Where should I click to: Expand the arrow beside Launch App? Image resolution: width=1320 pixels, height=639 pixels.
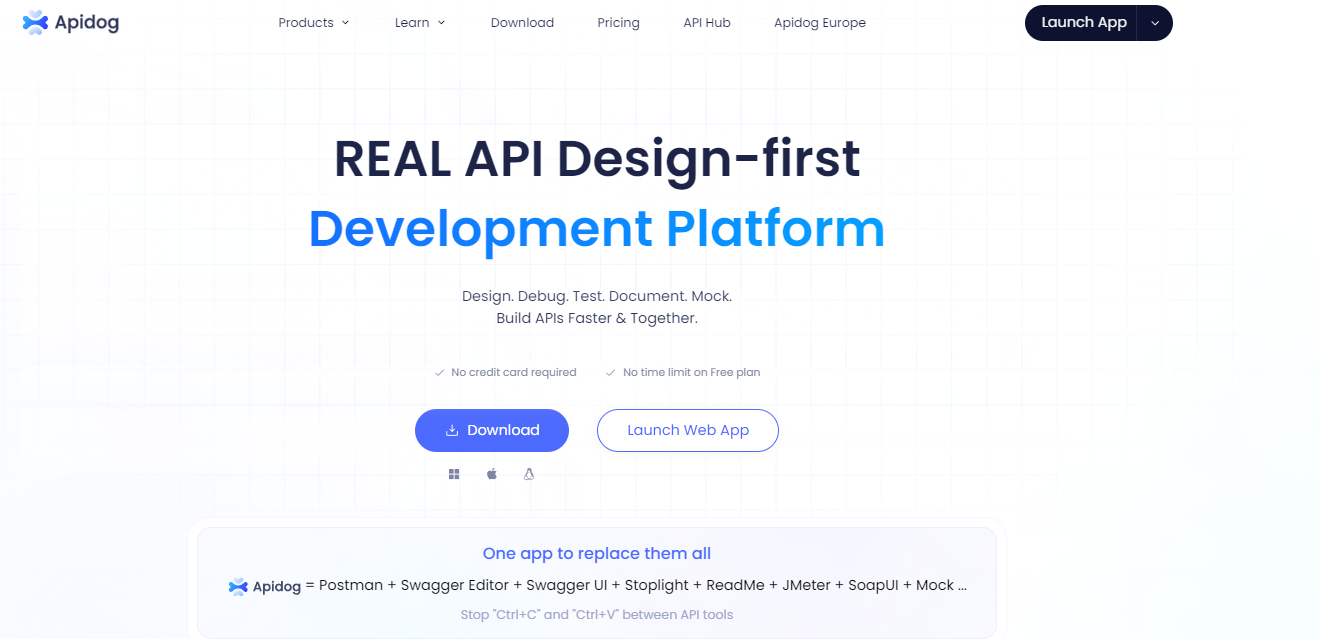point(1155,23)
